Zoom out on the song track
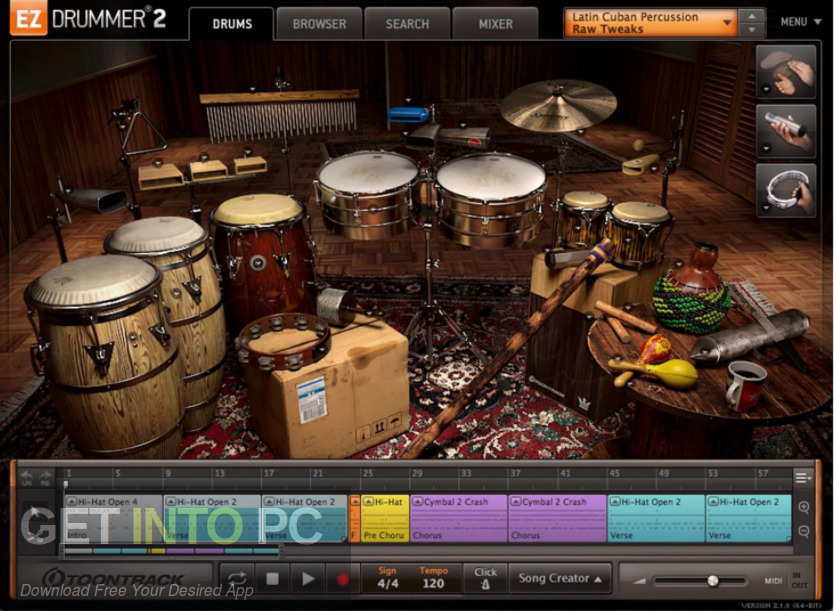The image size is (834, 611). (x=804, y=531)
